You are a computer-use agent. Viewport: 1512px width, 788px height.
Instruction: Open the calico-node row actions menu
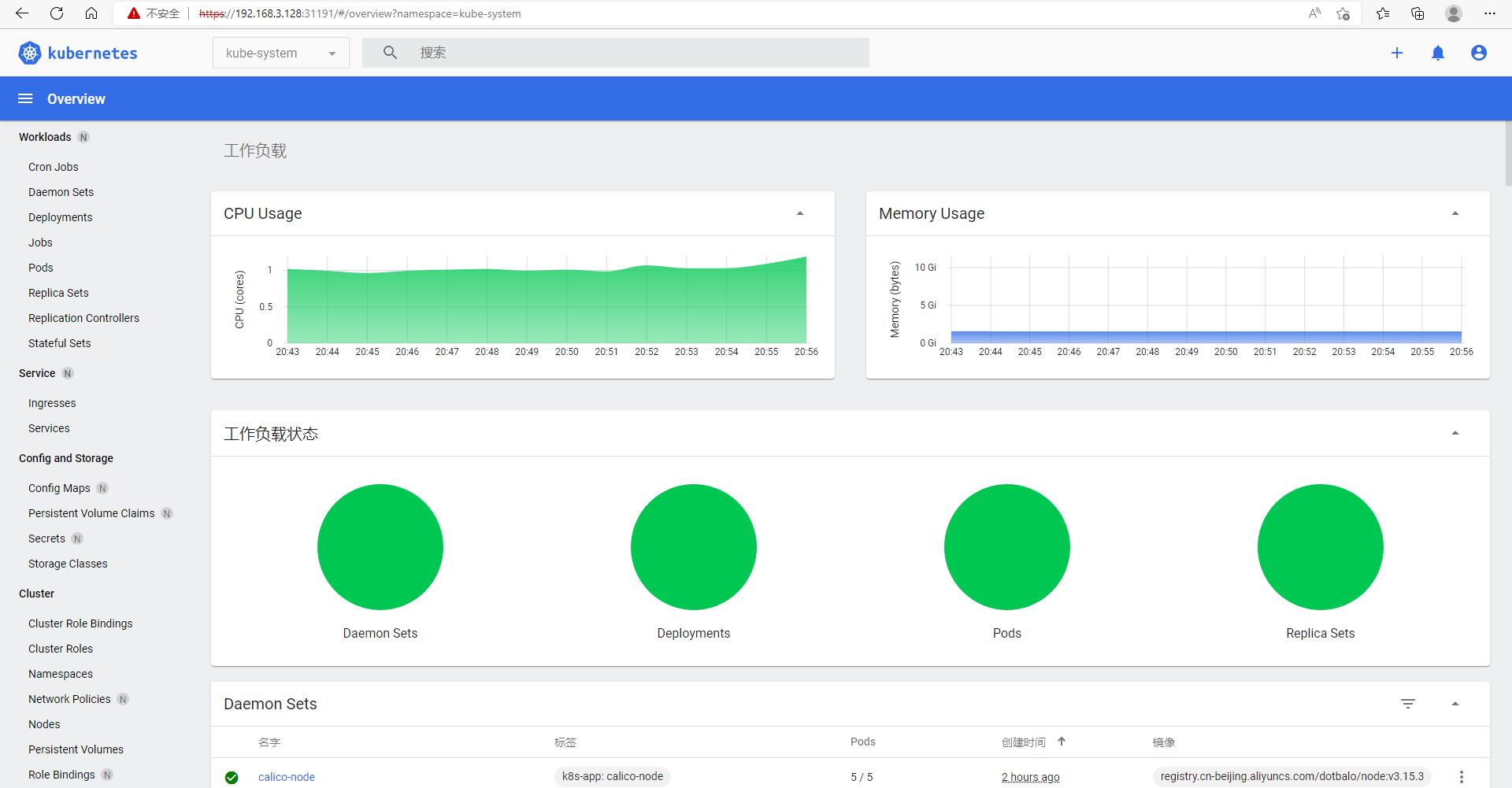point(1462,777)
